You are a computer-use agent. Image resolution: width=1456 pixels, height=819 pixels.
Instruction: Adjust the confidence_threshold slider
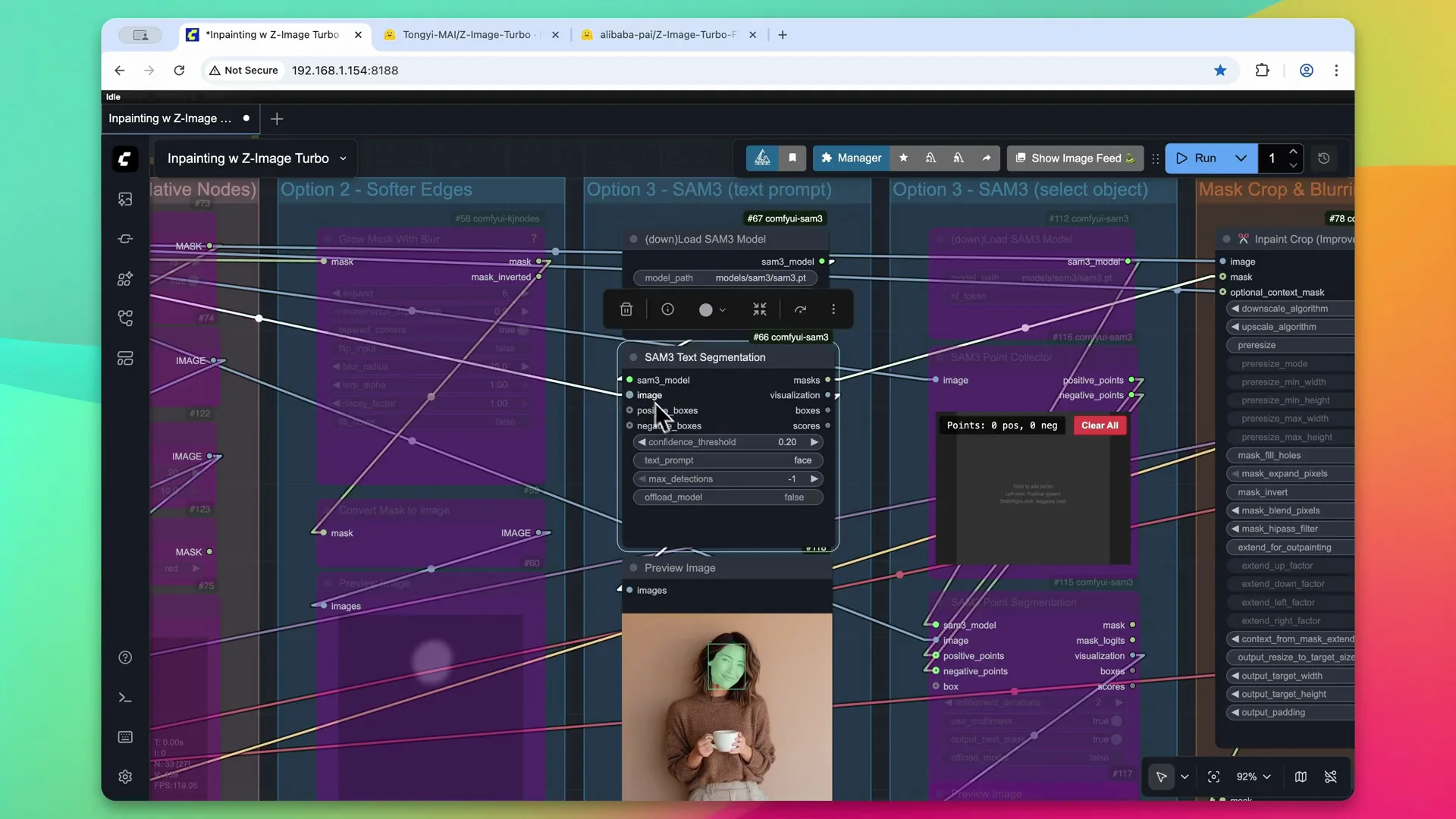pyautogui.click(x=727, y=442)
